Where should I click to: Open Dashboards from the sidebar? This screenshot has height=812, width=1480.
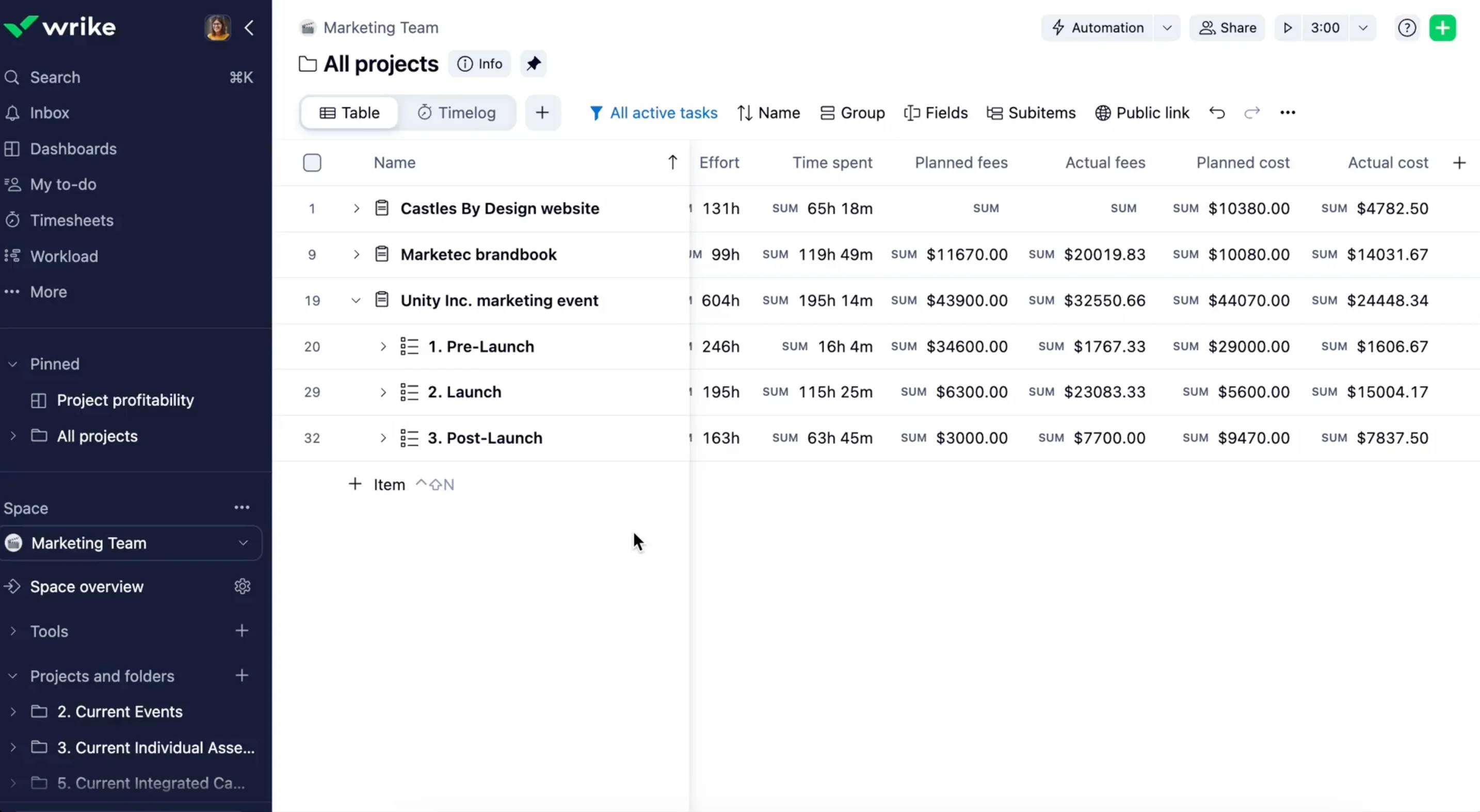pos(74,149)
